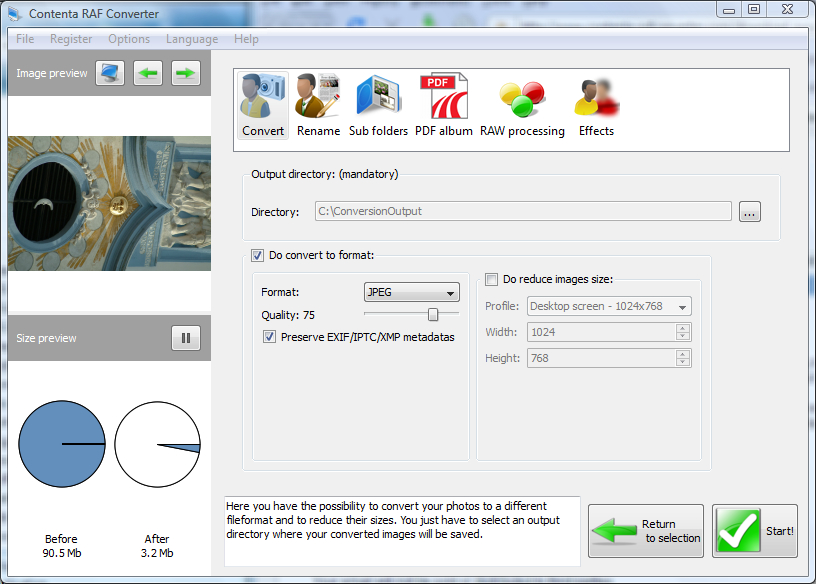Click the Start! button

coord(755,531)
